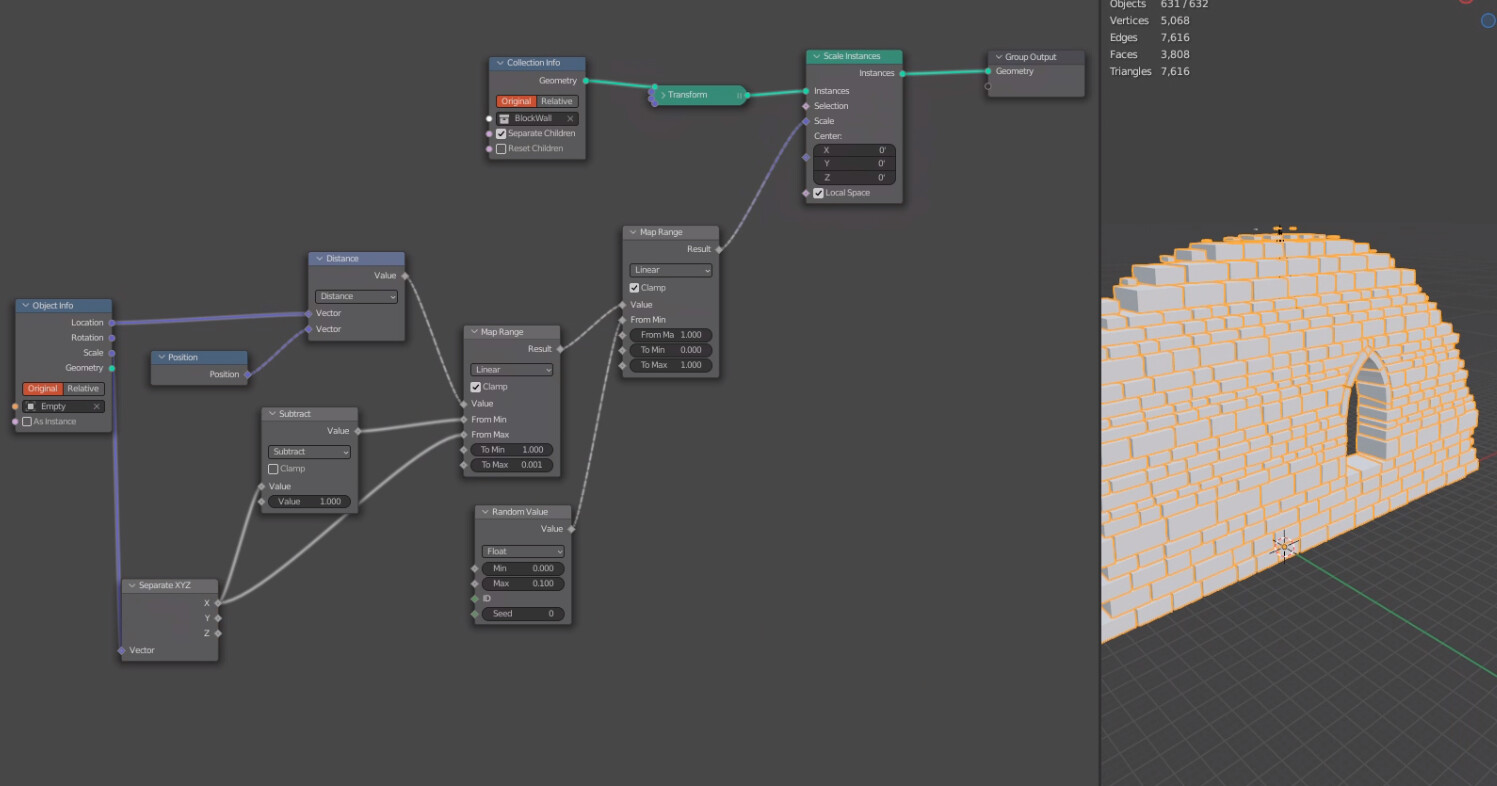The image size is (1497, 786).
Task: Collapse the Subtract node
Action: pos(272,414)
